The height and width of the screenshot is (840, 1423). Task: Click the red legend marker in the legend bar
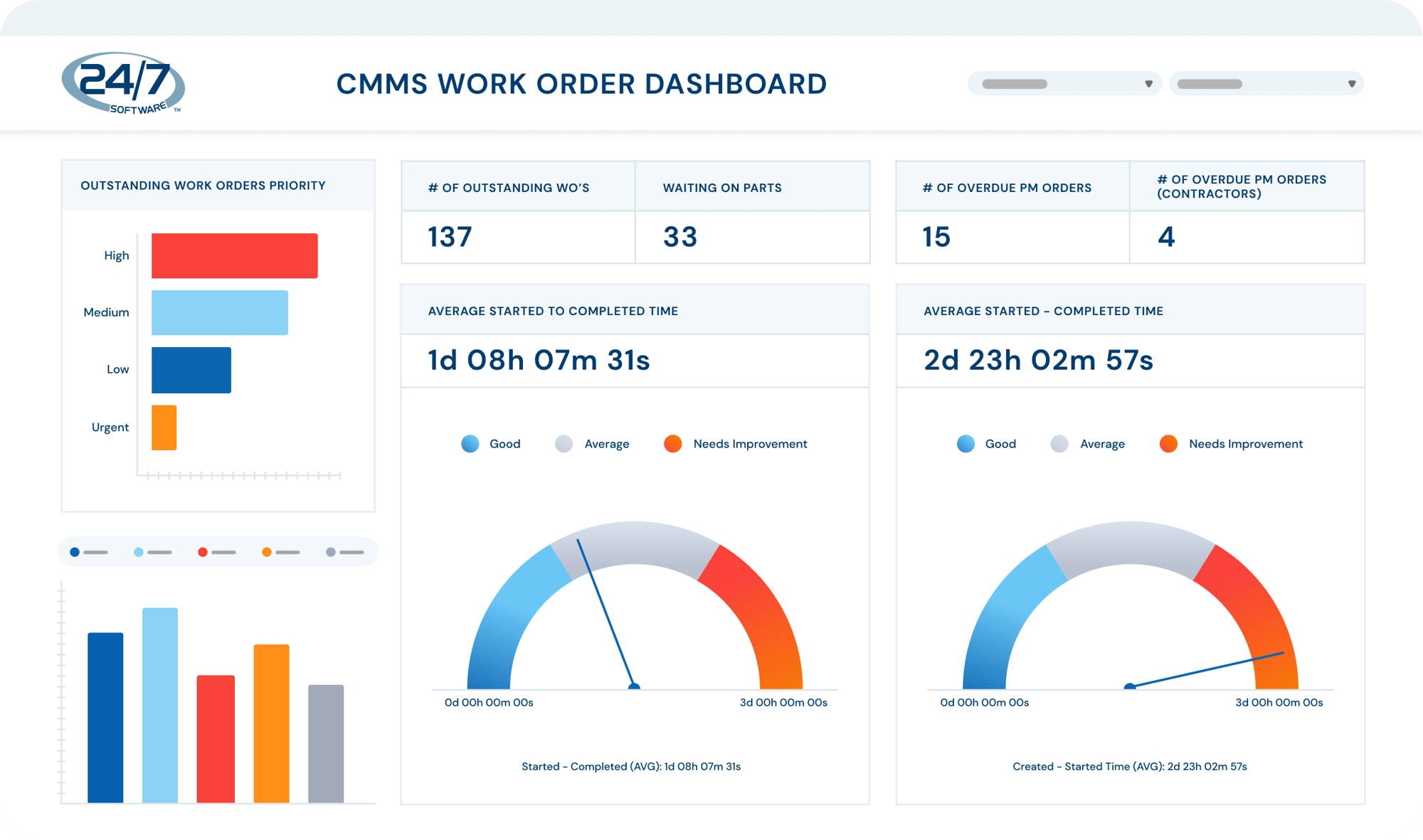(x=203, y=551)
